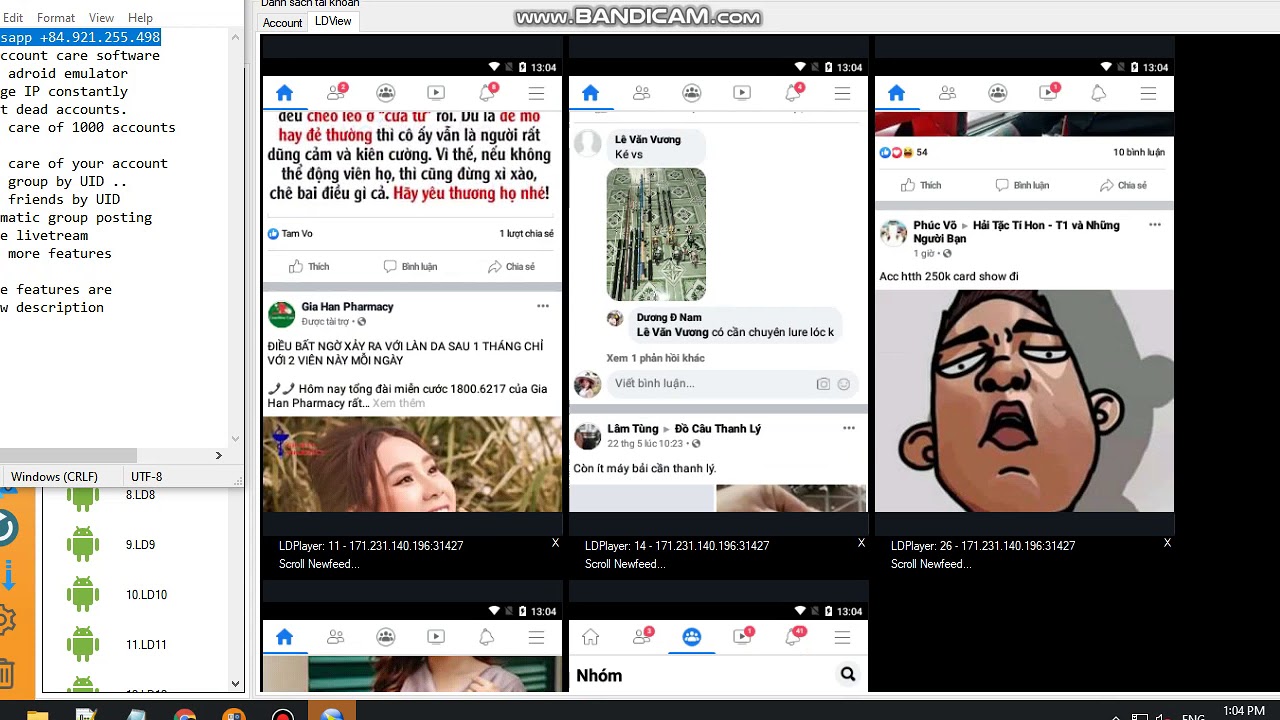Click notifications bell with 41 badge in Nhóm panel
The height and width of the screenshot is (720, 1280).
pyautogui.click(x=795, y=636)
